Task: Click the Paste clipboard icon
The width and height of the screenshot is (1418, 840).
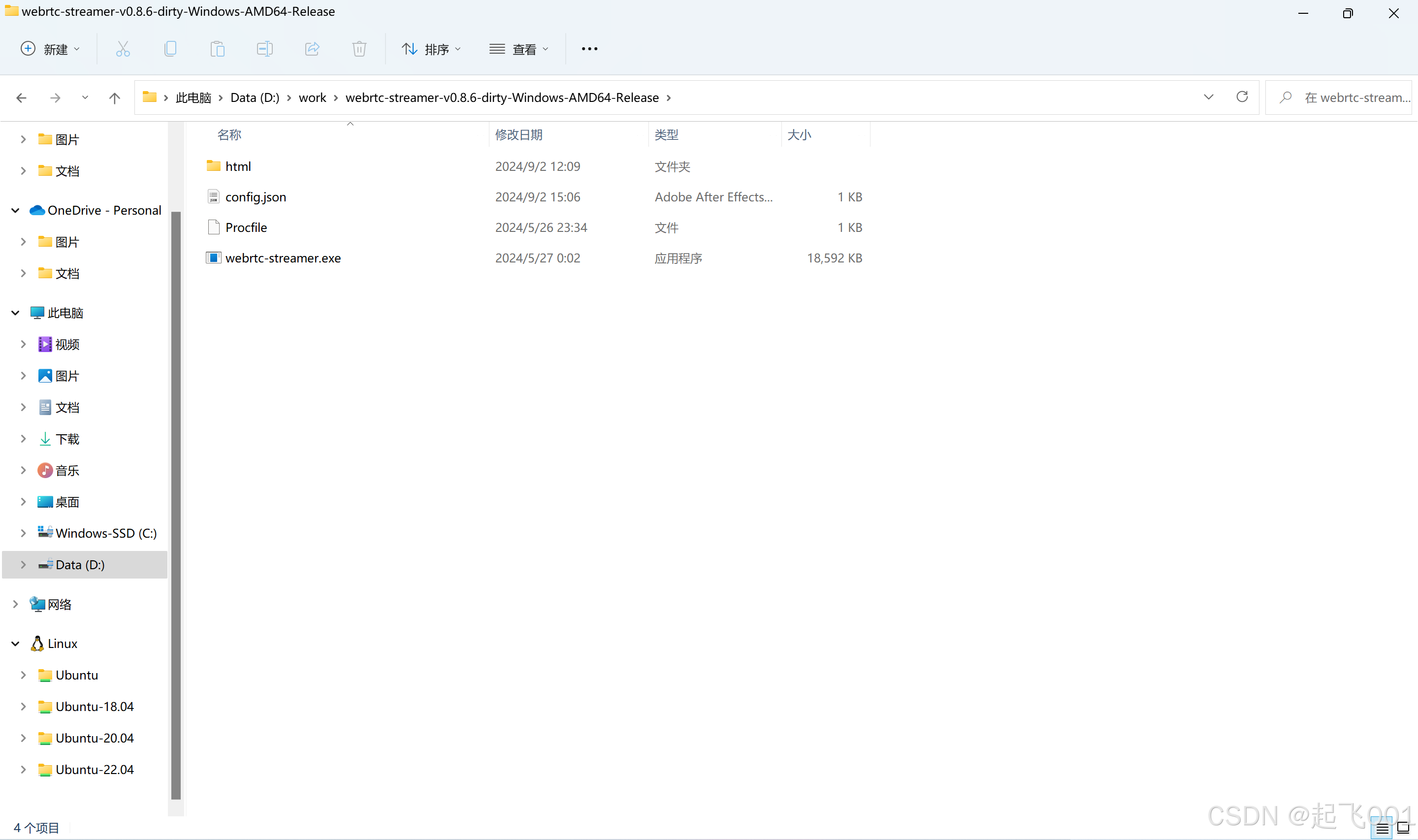Action: pos(217,49)
